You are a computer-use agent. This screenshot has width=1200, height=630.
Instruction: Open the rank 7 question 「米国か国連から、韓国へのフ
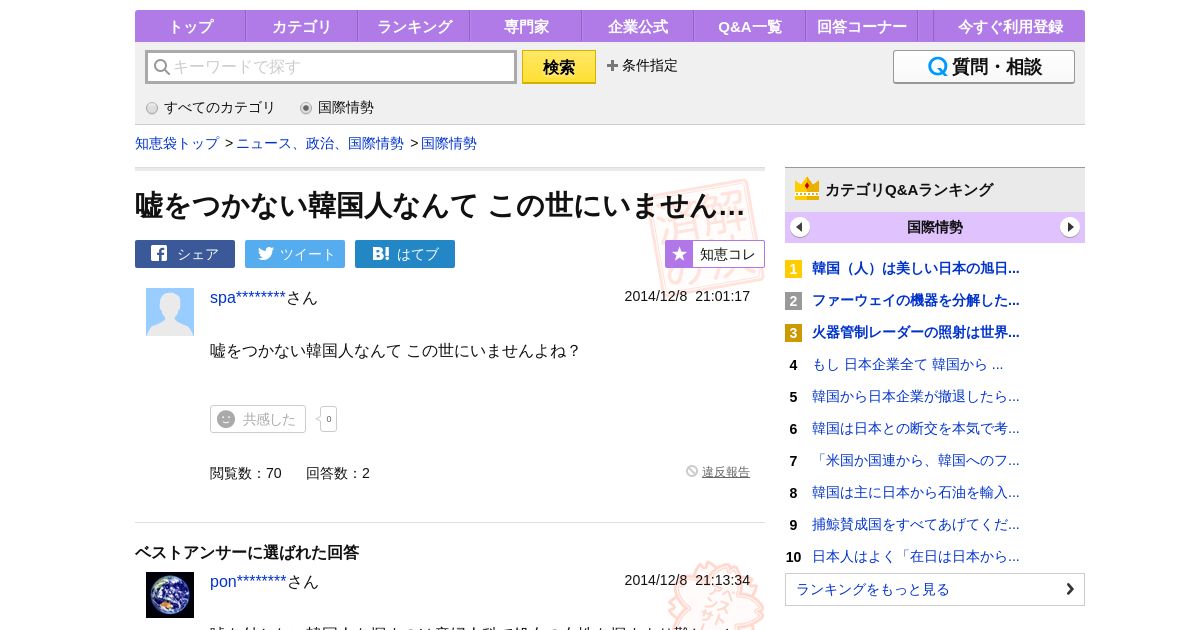click(x=916, y=460)
